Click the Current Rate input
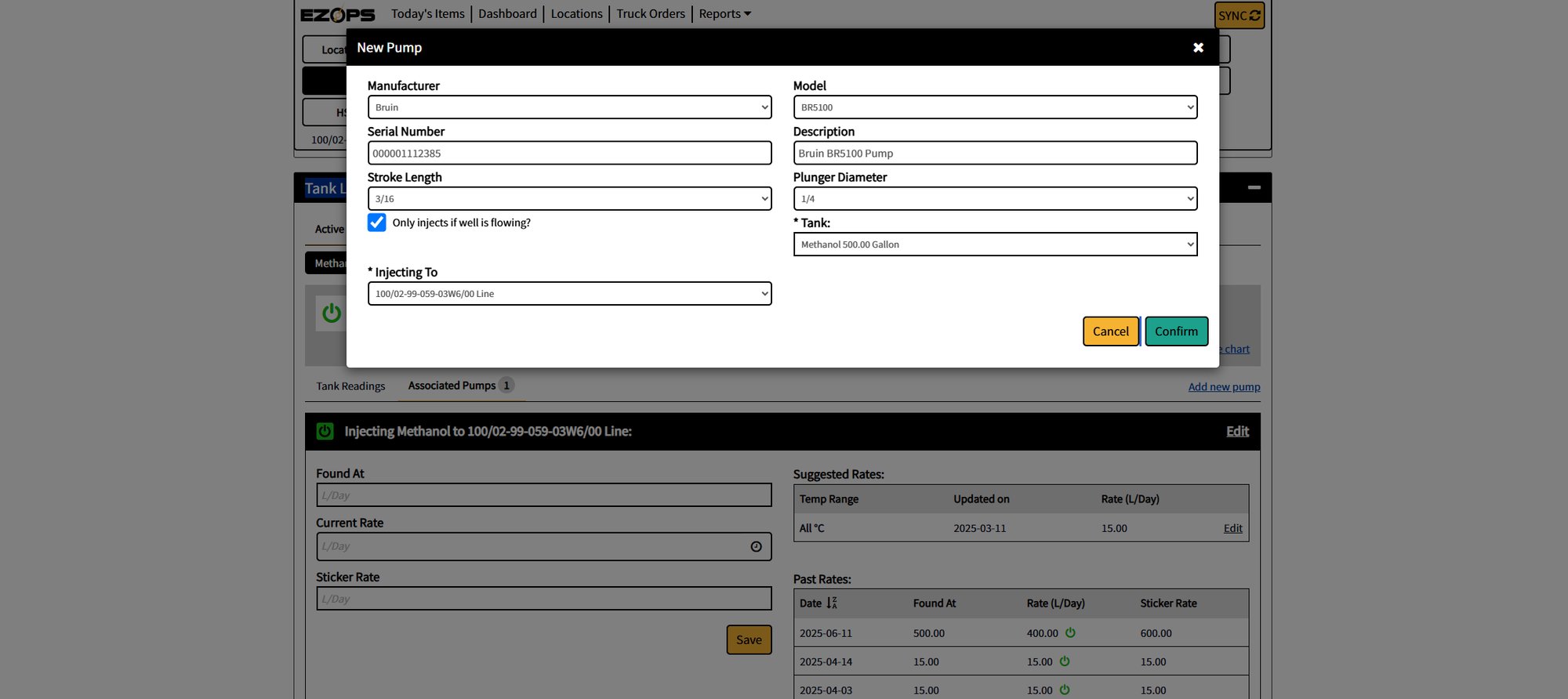 tap(544, 547)
